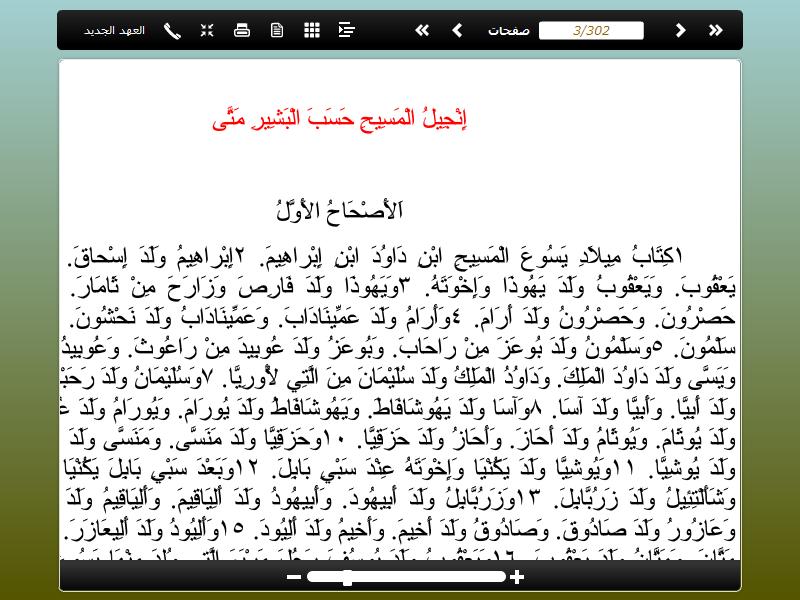Open the table of contents list icon
Image resolution: width=800 pixels, height=600 pixels.
347,30
